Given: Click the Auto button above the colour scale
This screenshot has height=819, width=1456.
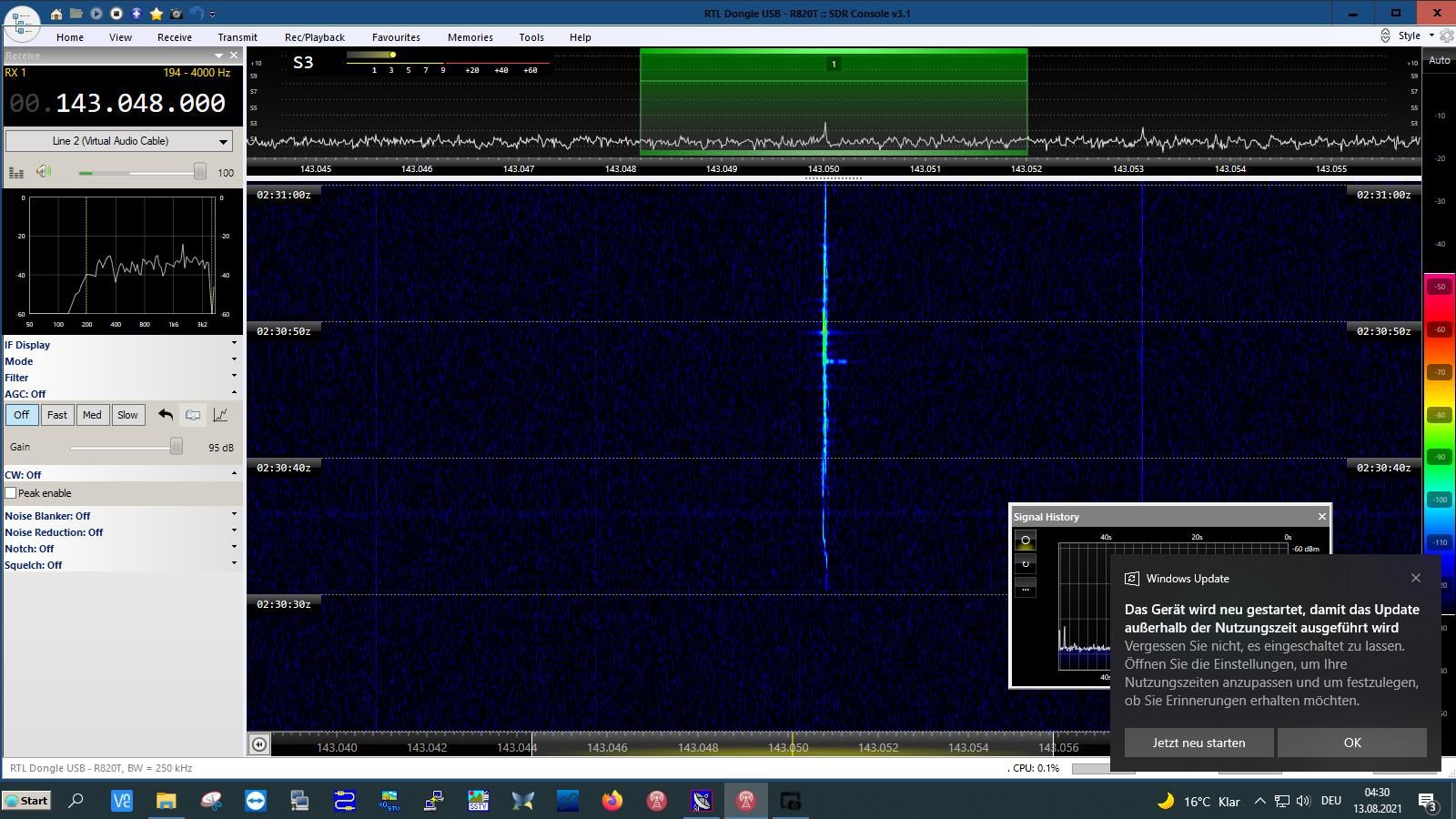Looking at the screenshot, I should point(1440,60).
